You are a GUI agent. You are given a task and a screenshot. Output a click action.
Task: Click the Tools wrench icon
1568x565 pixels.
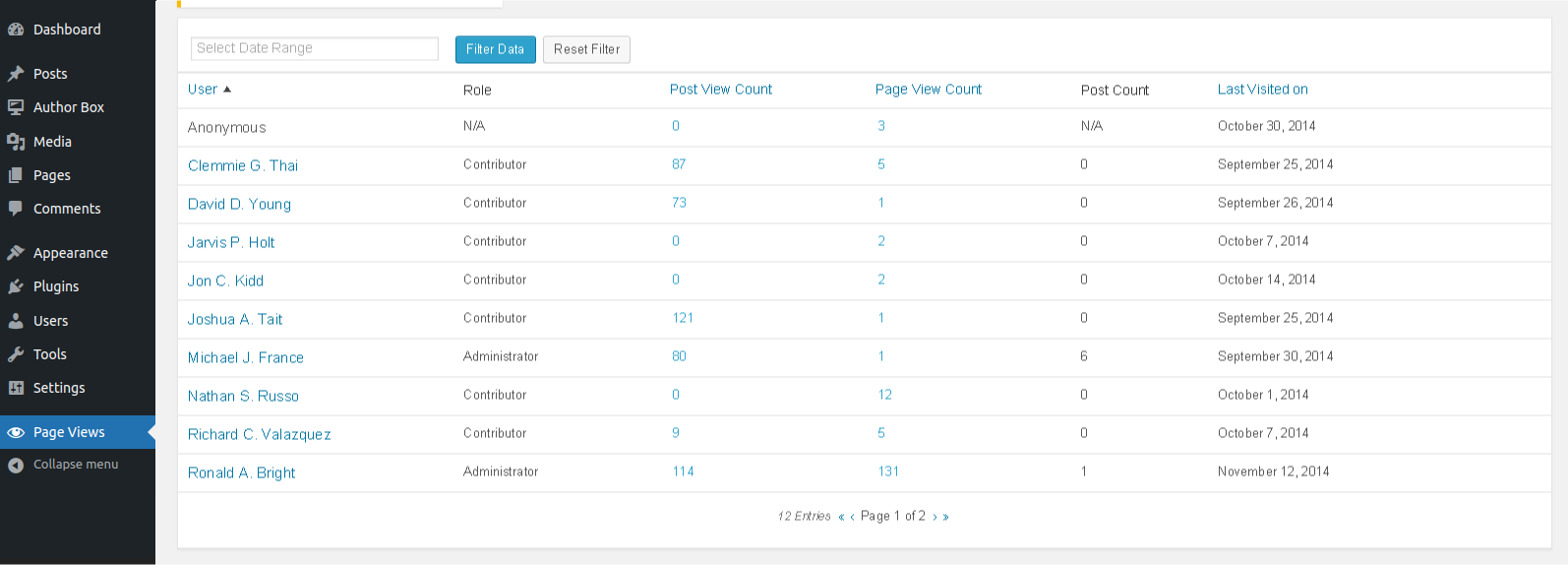click(x=16, y=354)
